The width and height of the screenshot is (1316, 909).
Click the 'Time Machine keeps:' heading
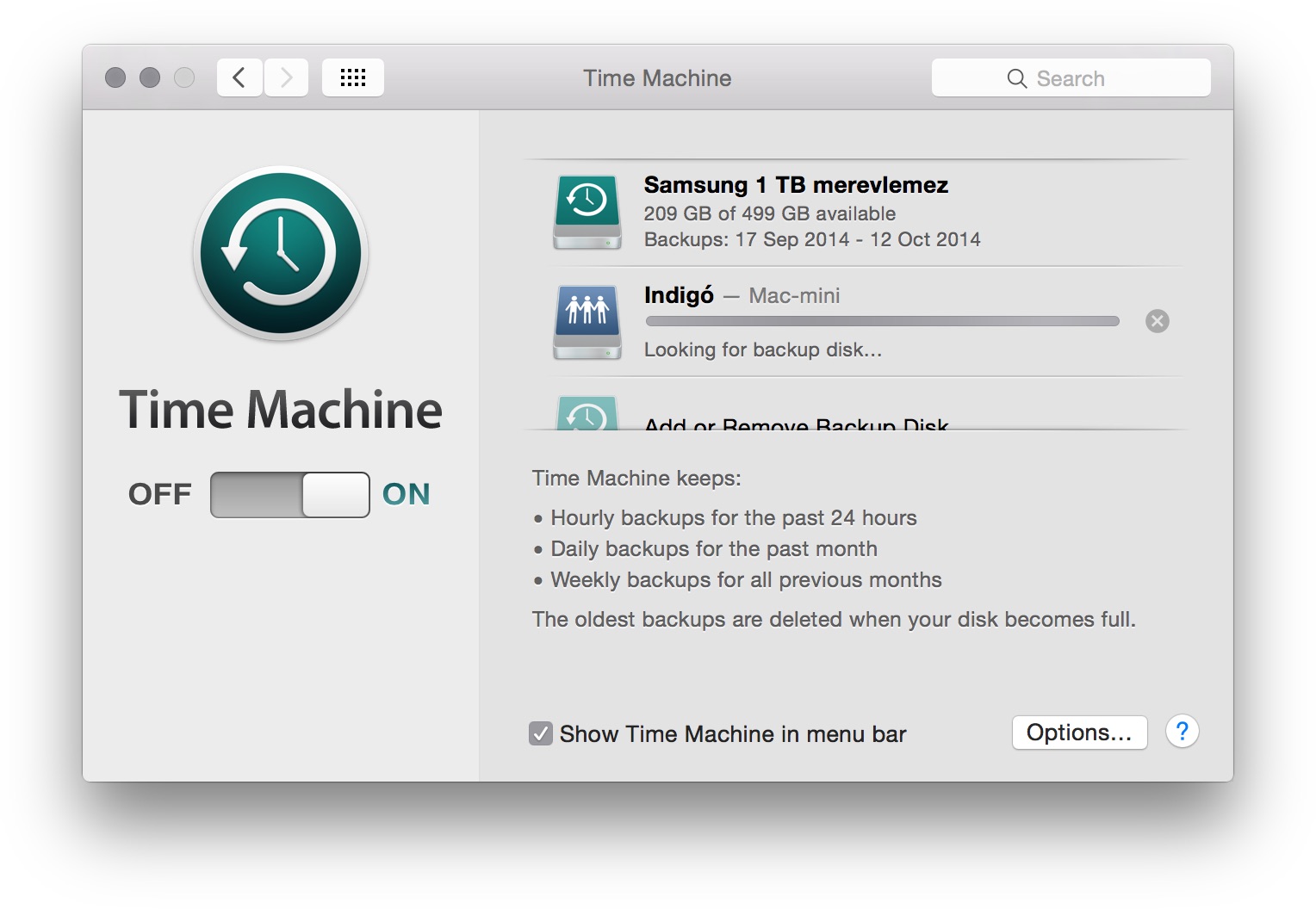(x=636, y=478)
